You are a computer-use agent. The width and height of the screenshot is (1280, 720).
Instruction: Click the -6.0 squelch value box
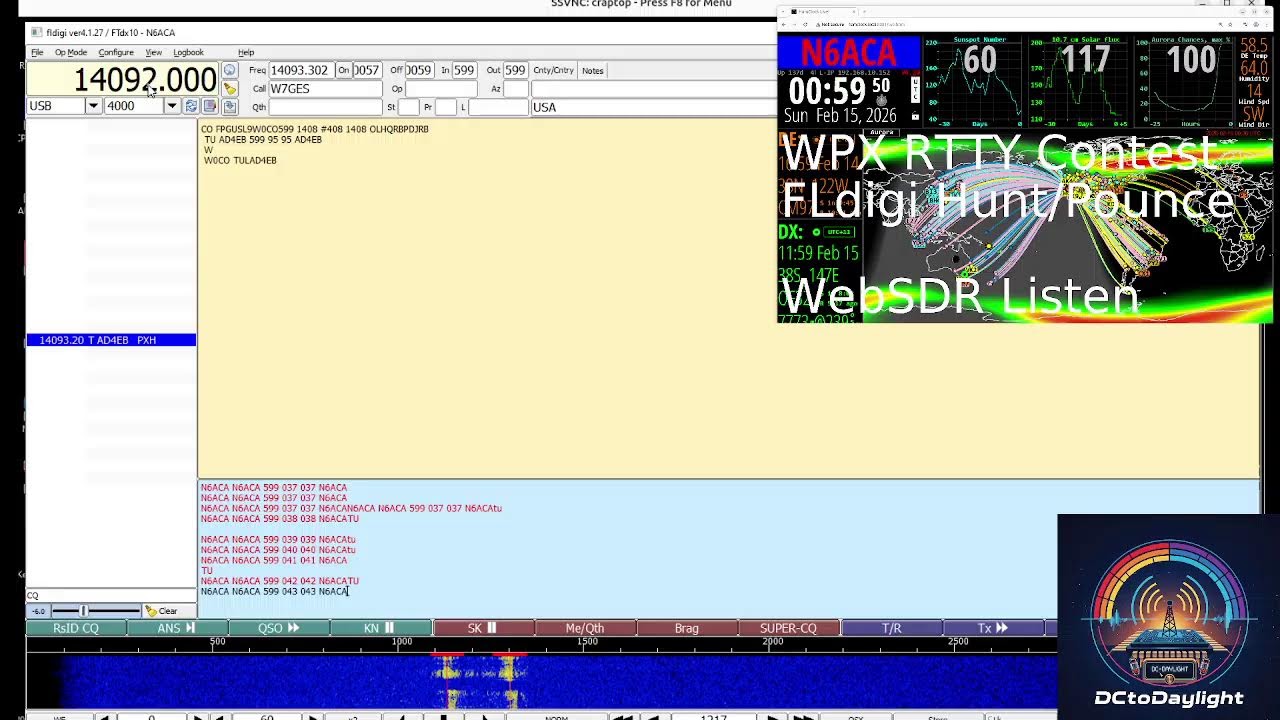pos(38,611)
